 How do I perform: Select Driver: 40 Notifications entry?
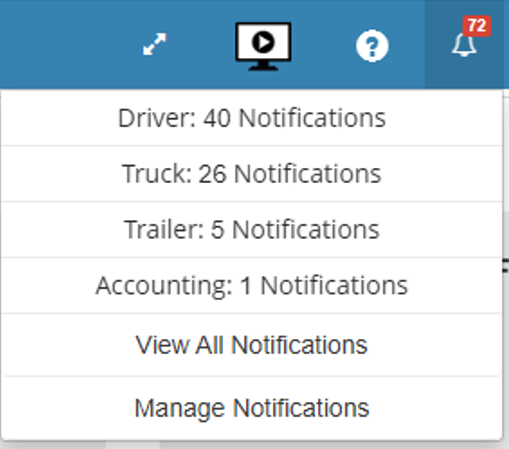(x=252, y=118)
